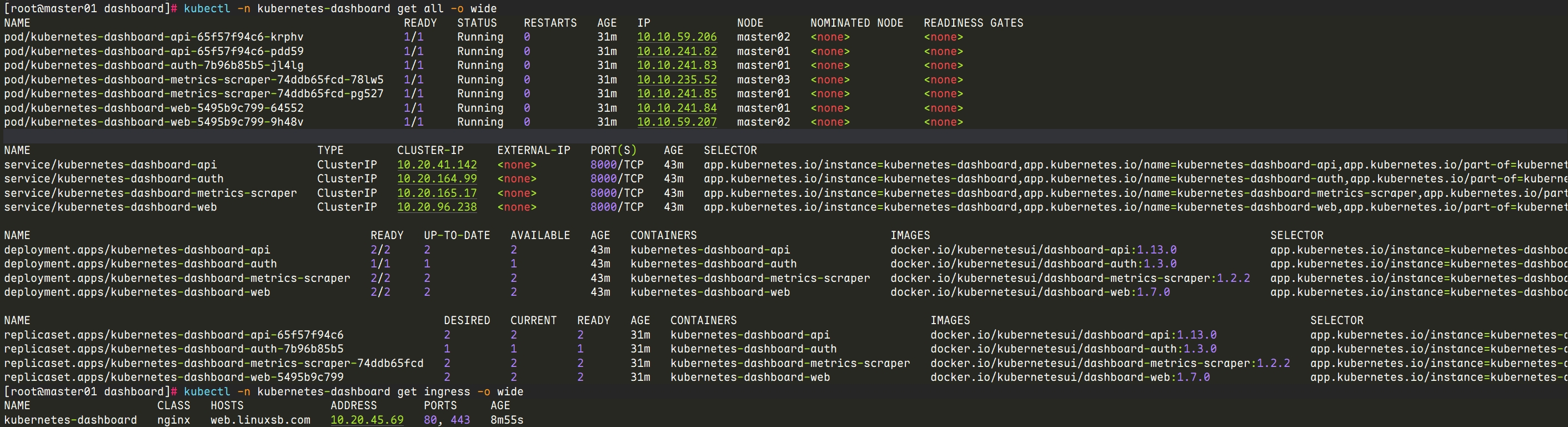Click the ingress address 10.20.45.69
1568x427 pixels.
click(367, 420)
